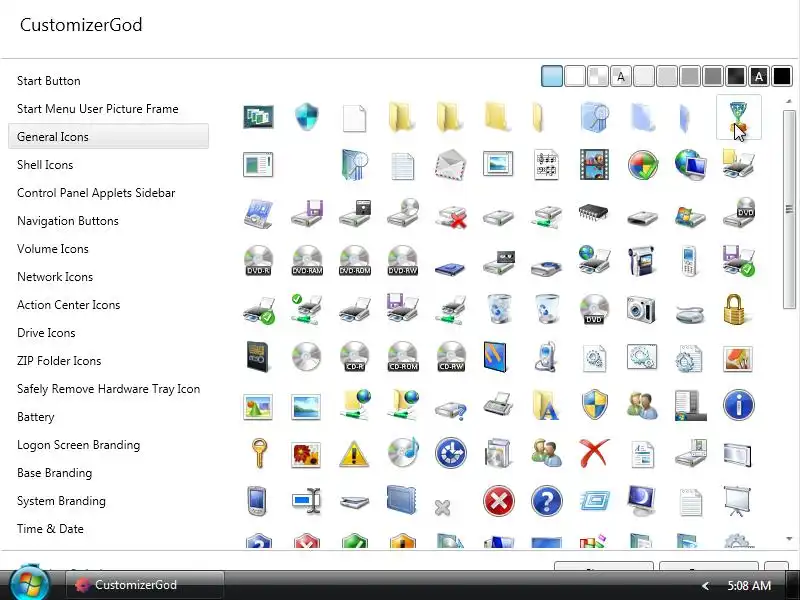Open Network Icons category
The height and width of the screenshot is (600, 800).
[x=55, y=277]
